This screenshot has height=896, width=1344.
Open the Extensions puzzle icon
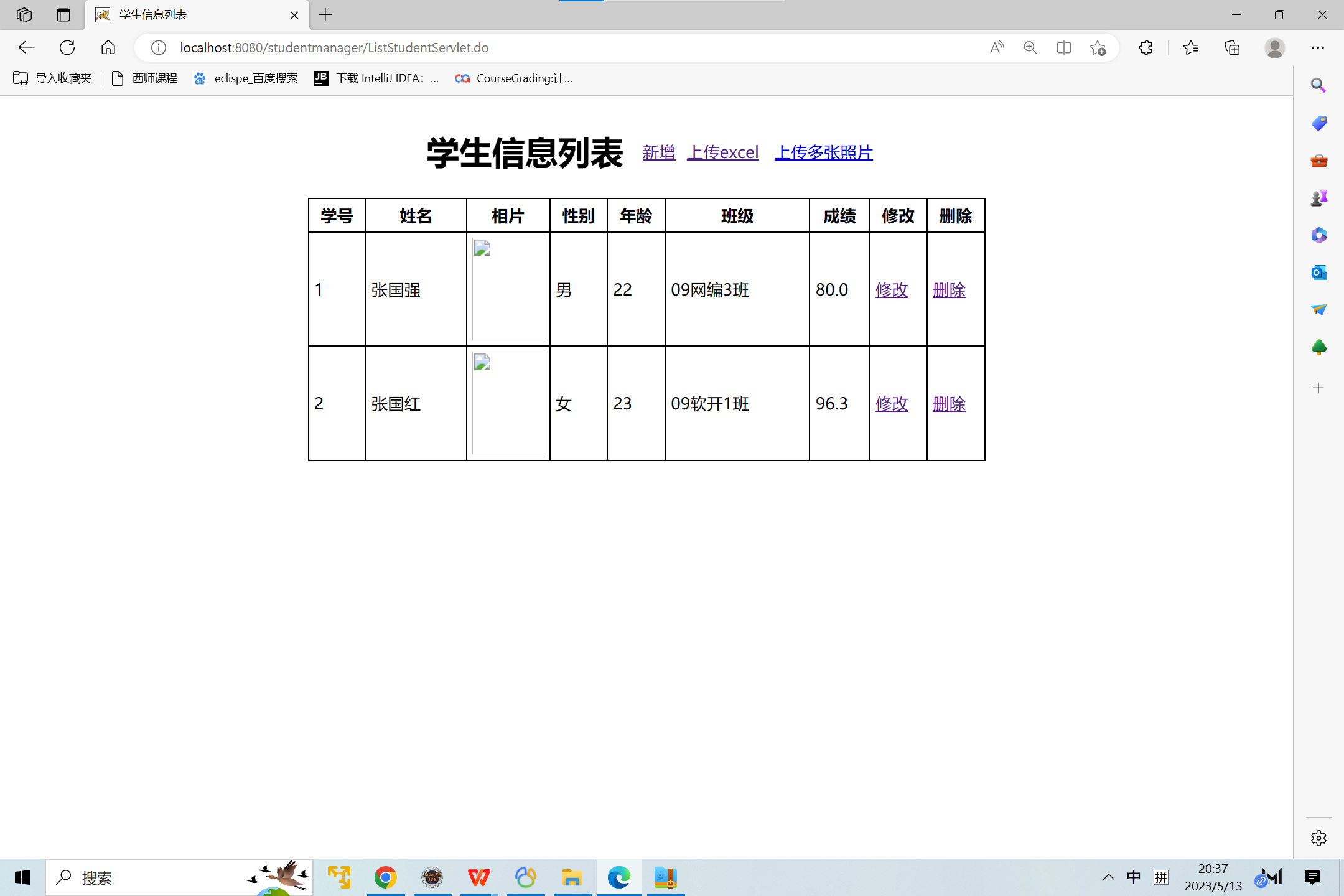tap(1146, 47)
